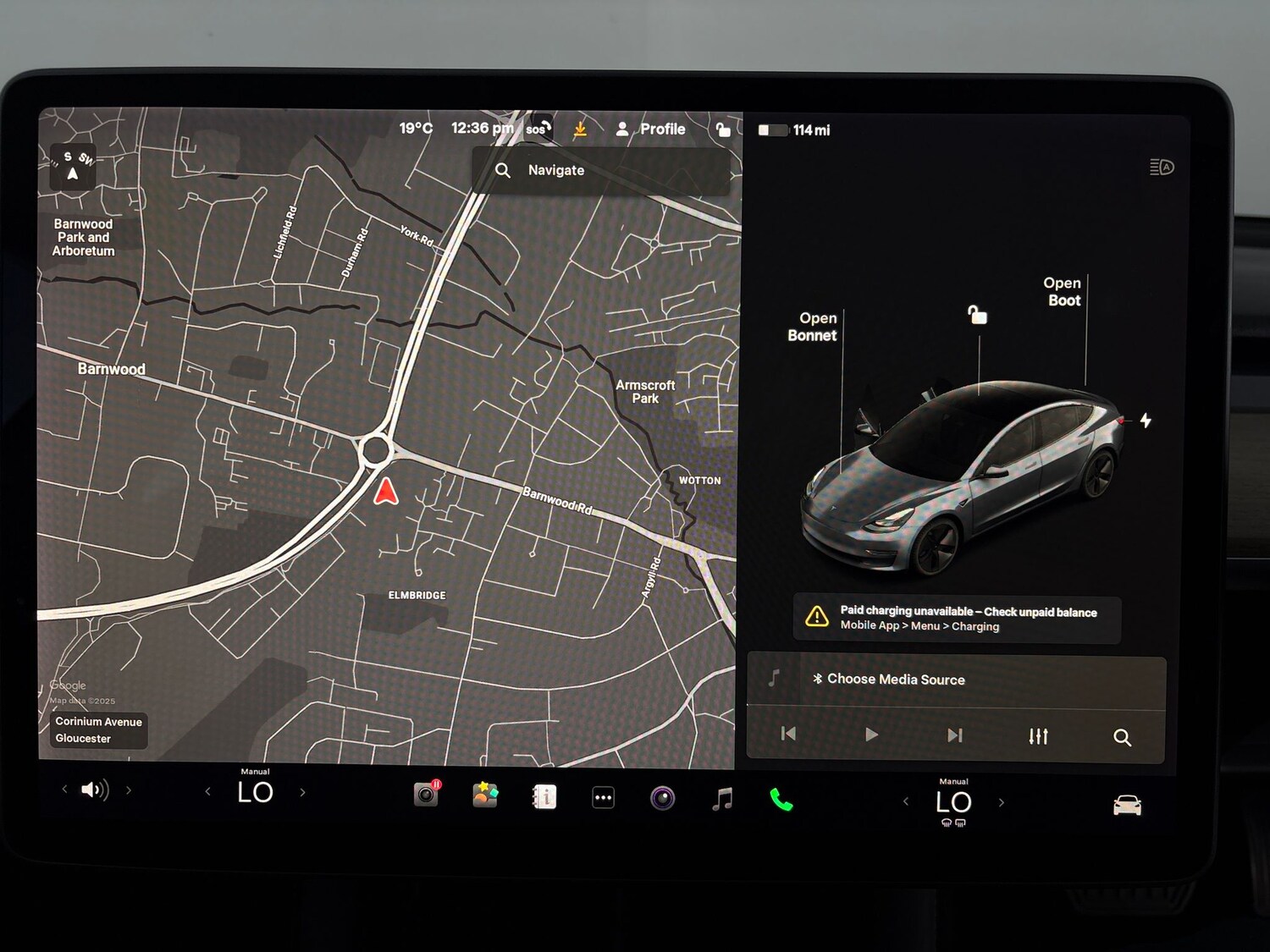Image resolution: width=1270 pixels, height=952 pixels.
Task: Tap the York Rd street label
Action: tap(417, 236)
